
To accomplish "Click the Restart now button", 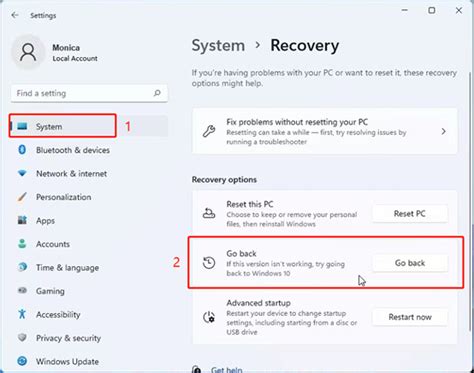I will pos(410,317).
